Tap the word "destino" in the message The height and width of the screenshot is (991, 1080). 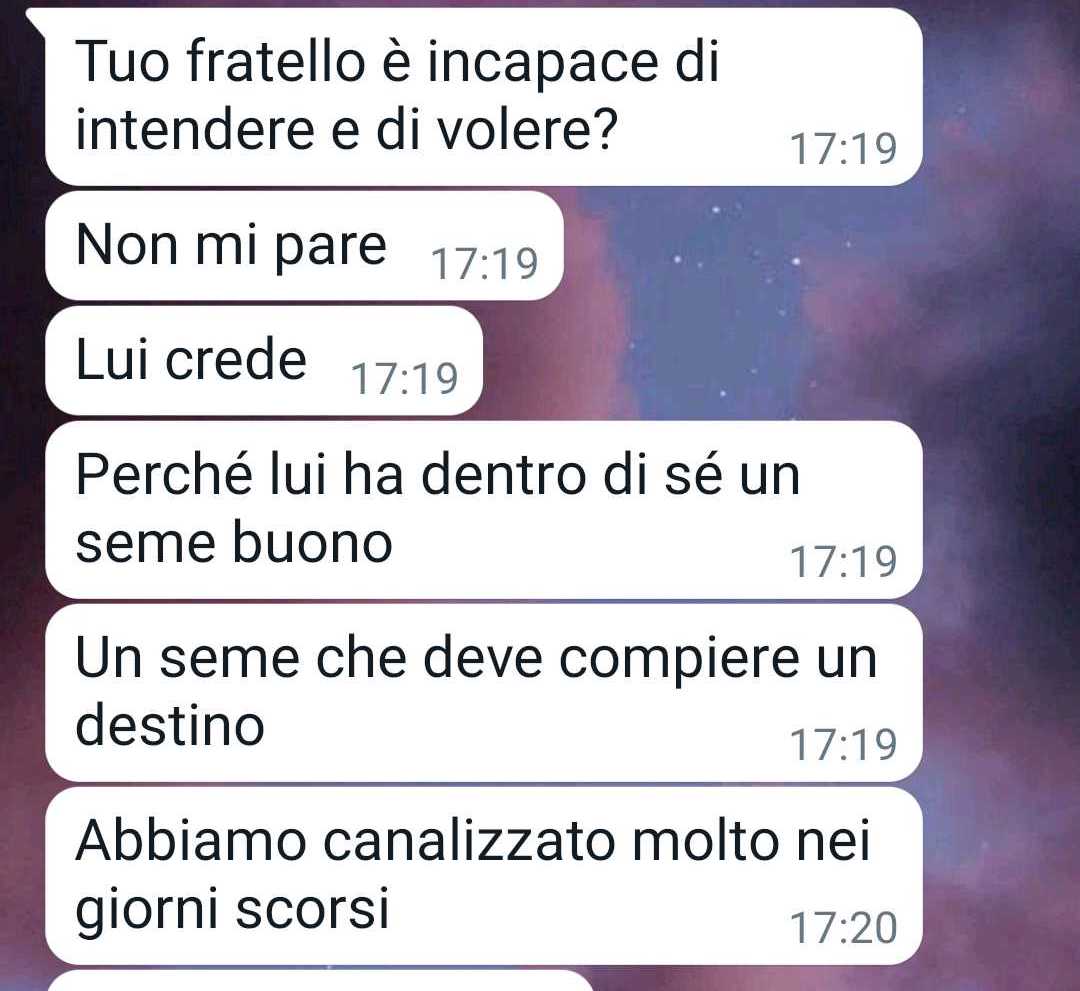click(170, 726)
